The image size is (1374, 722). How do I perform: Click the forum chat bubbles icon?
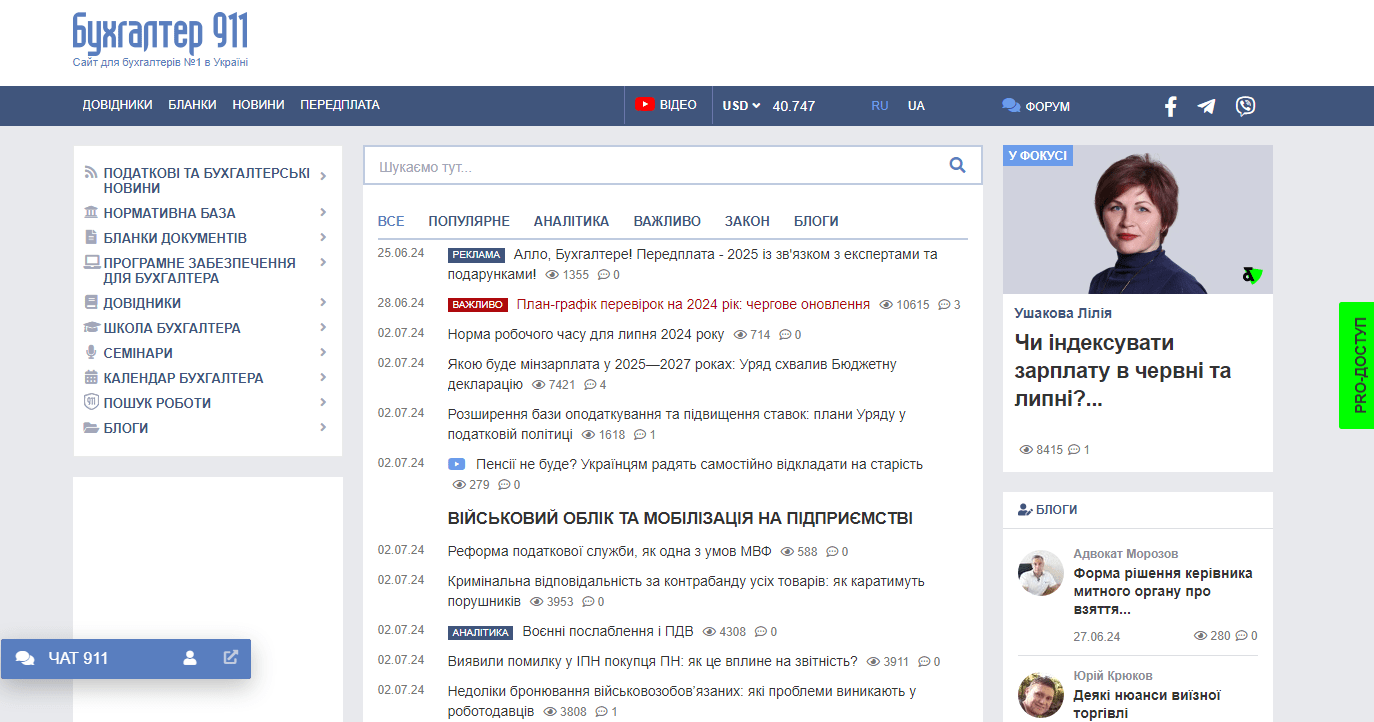point(1011,105)
